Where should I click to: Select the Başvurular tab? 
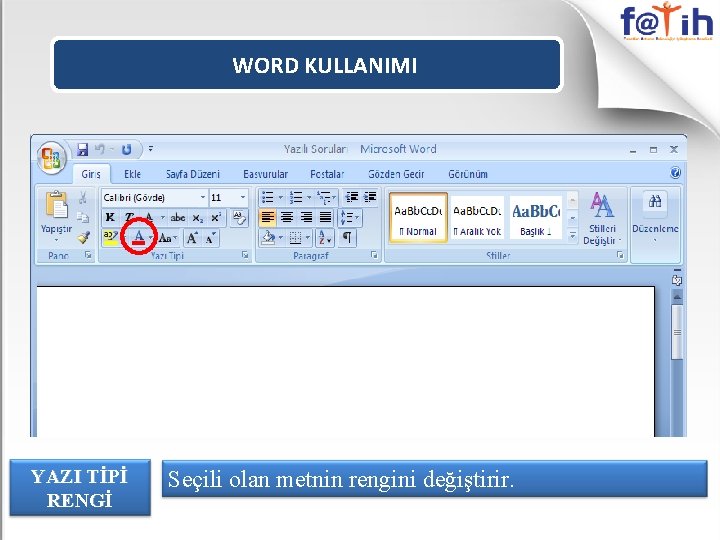265,174
